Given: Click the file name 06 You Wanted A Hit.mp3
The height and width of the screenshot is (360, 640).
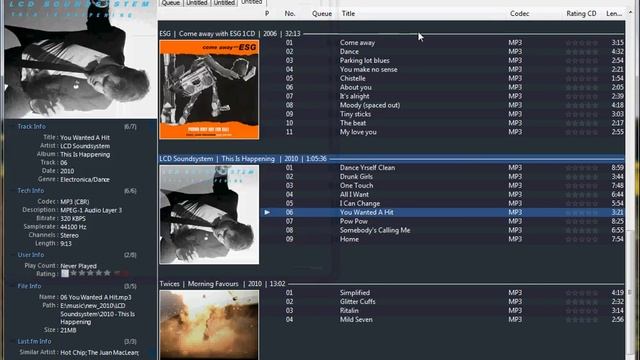Looking at the screenshot, I should click(x=96, y=297).
